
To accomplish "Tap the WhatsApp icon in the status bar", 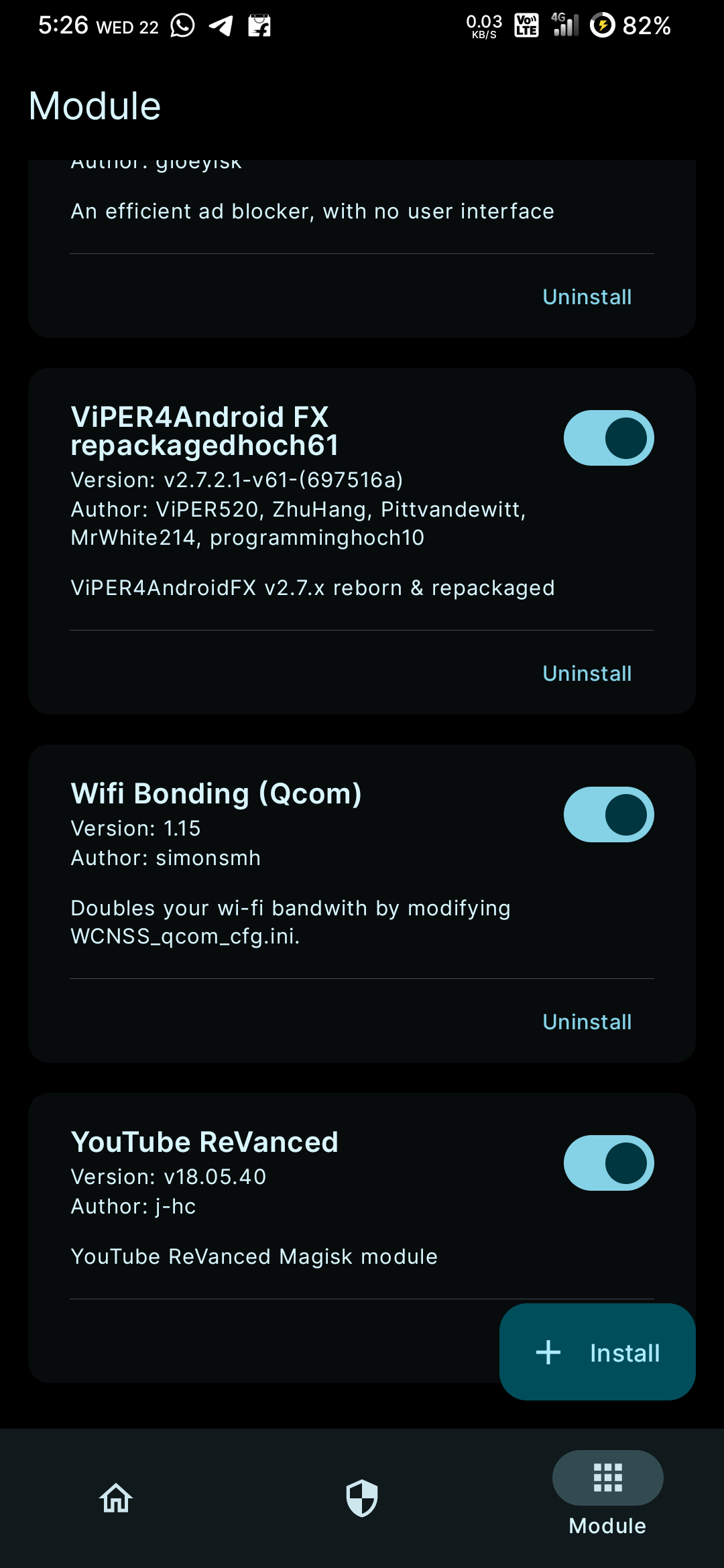I will pyautogui.click(x=181, y=25).
